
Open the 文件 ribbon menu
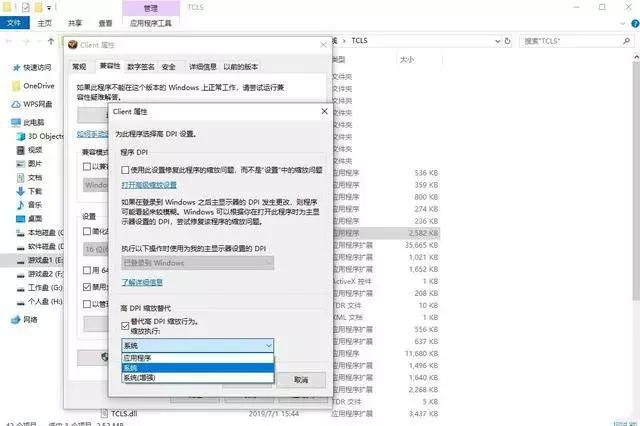point(14,23)
